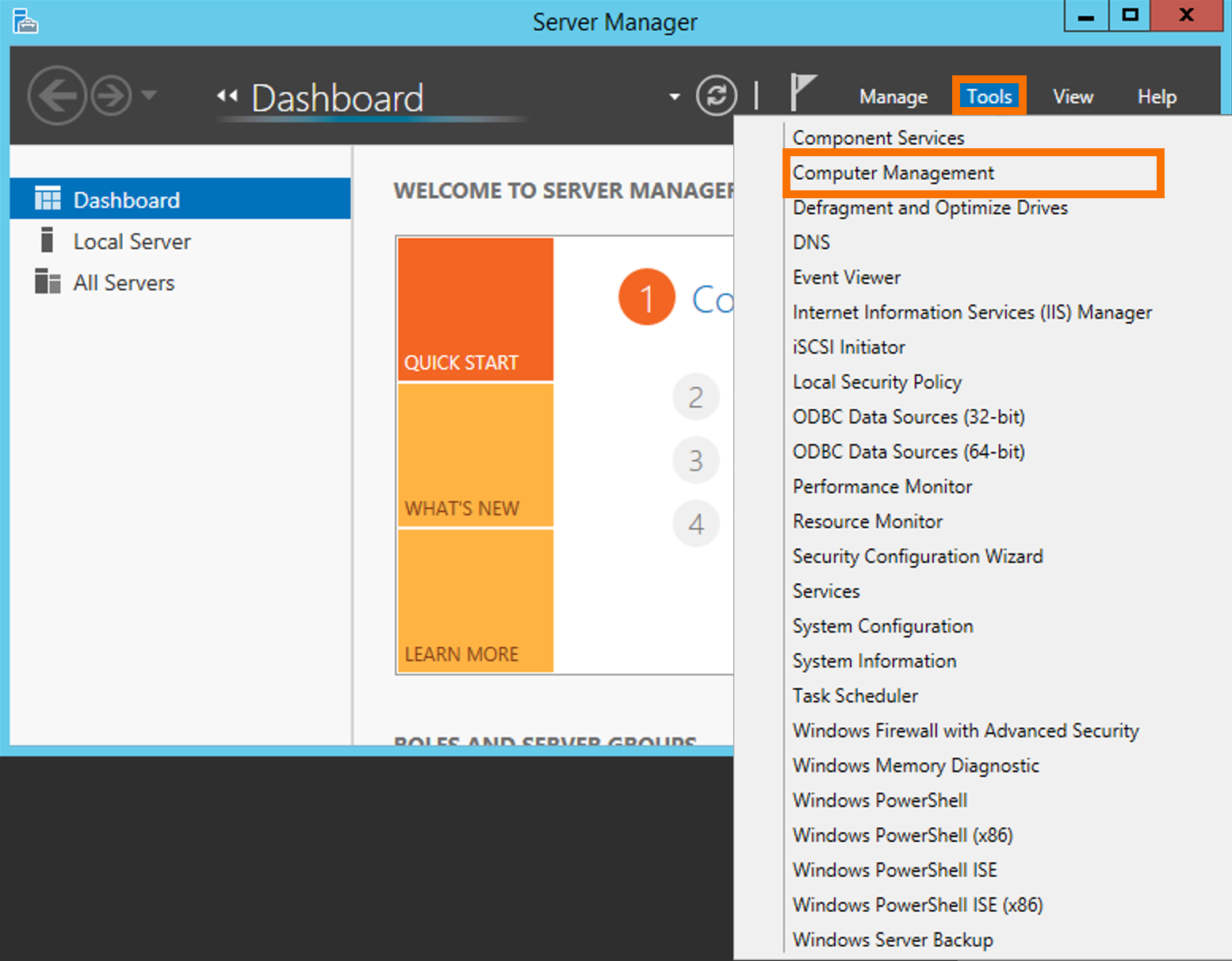Open System Configuration
The height and width of the screenshot is (961, 1232).
(882, 626)
